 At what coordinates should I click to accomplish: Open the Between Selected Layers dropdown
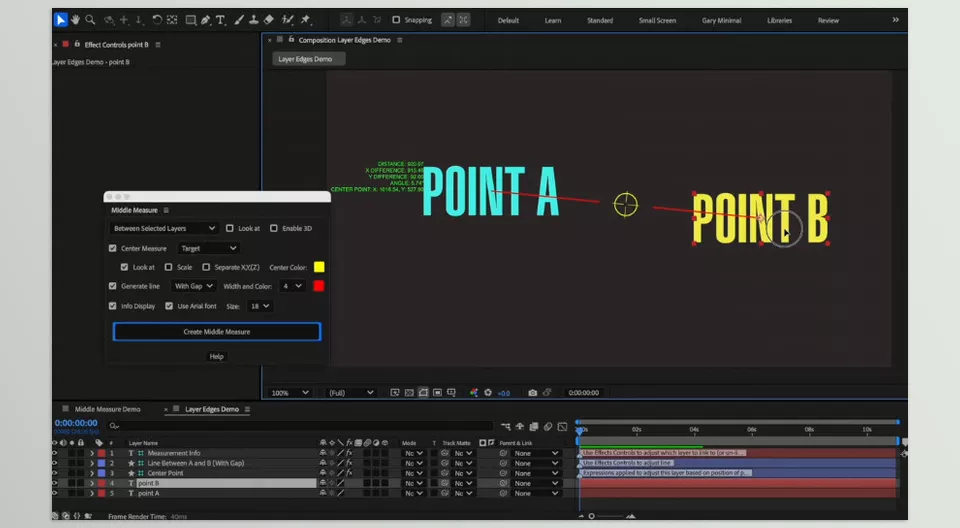[x=164, y=228]
